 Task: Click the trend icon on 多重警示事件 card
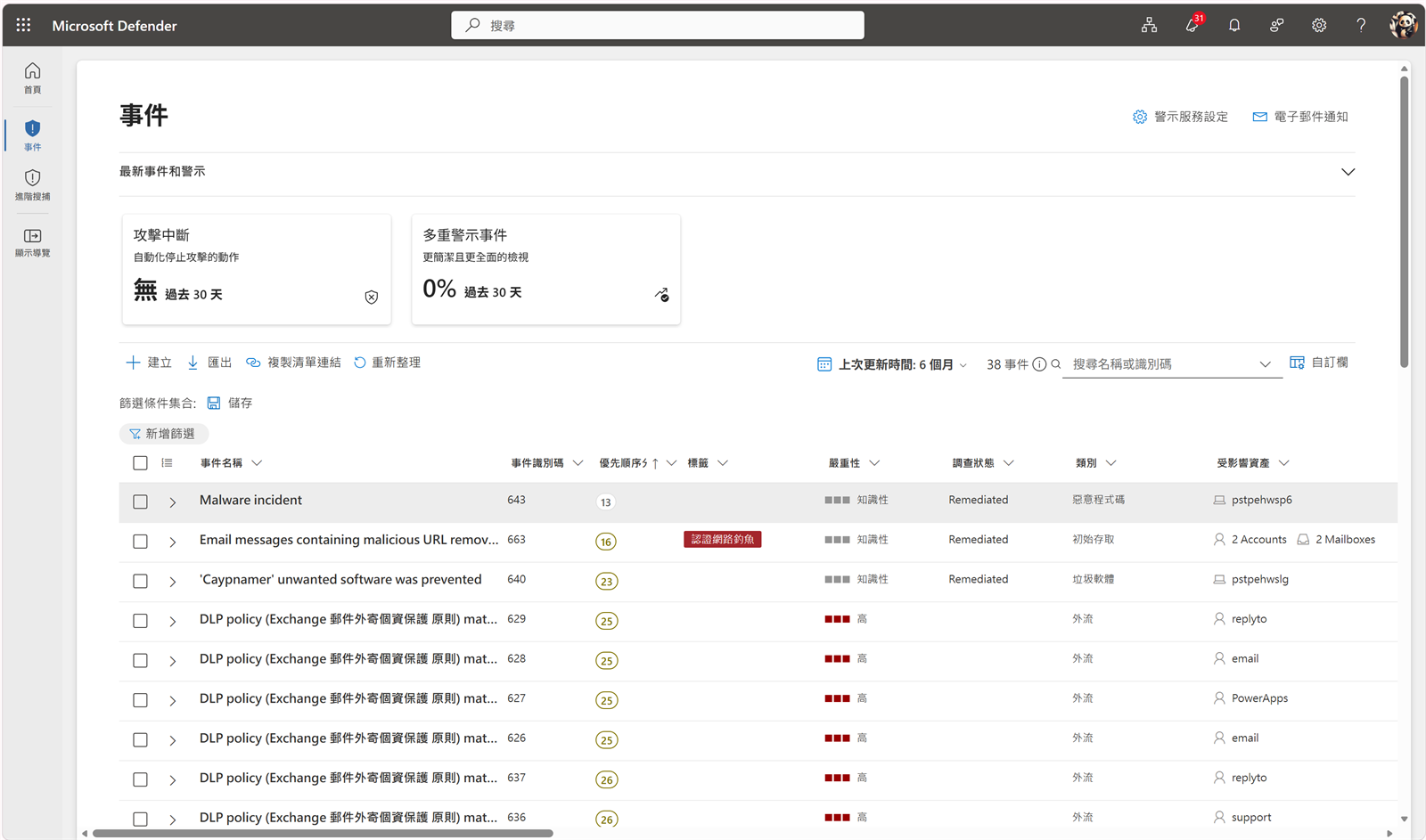(662, 295)
